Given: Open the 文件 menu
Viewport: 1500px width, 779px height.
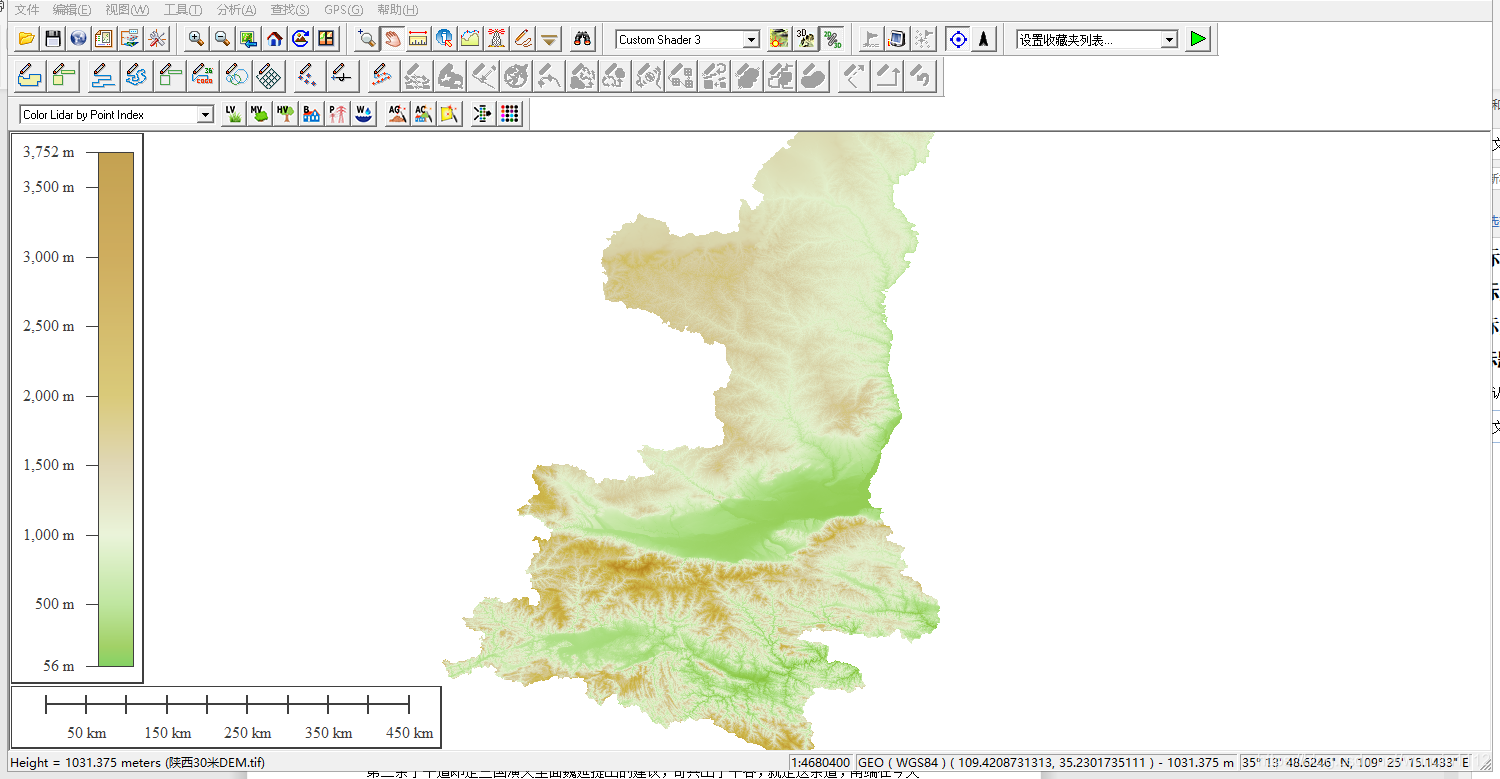Looking at the screenshot, I should 27,9.
